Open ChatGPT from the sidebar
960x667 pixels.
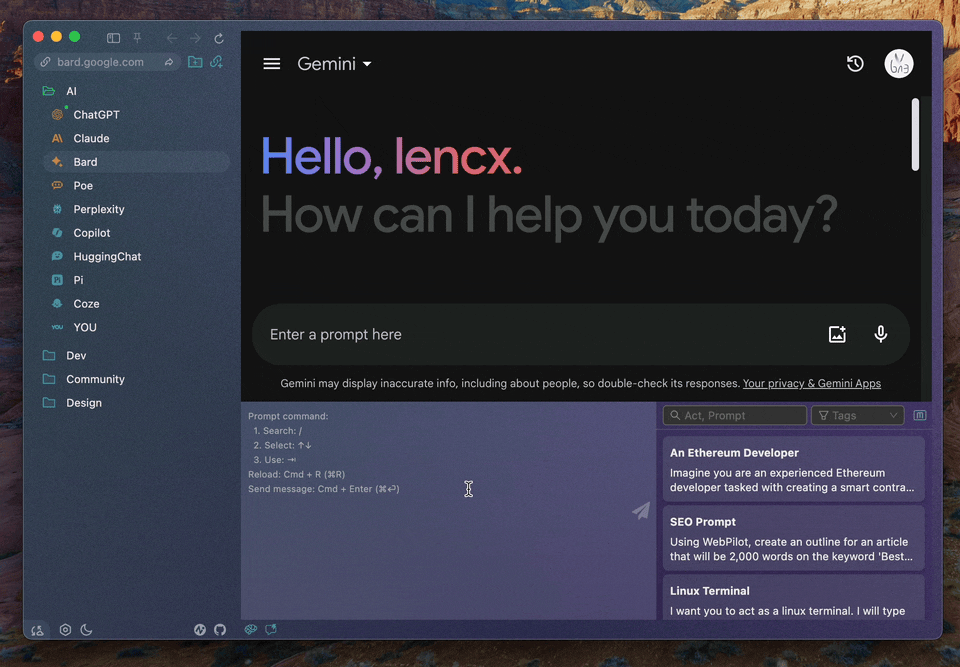pos(137,115)
